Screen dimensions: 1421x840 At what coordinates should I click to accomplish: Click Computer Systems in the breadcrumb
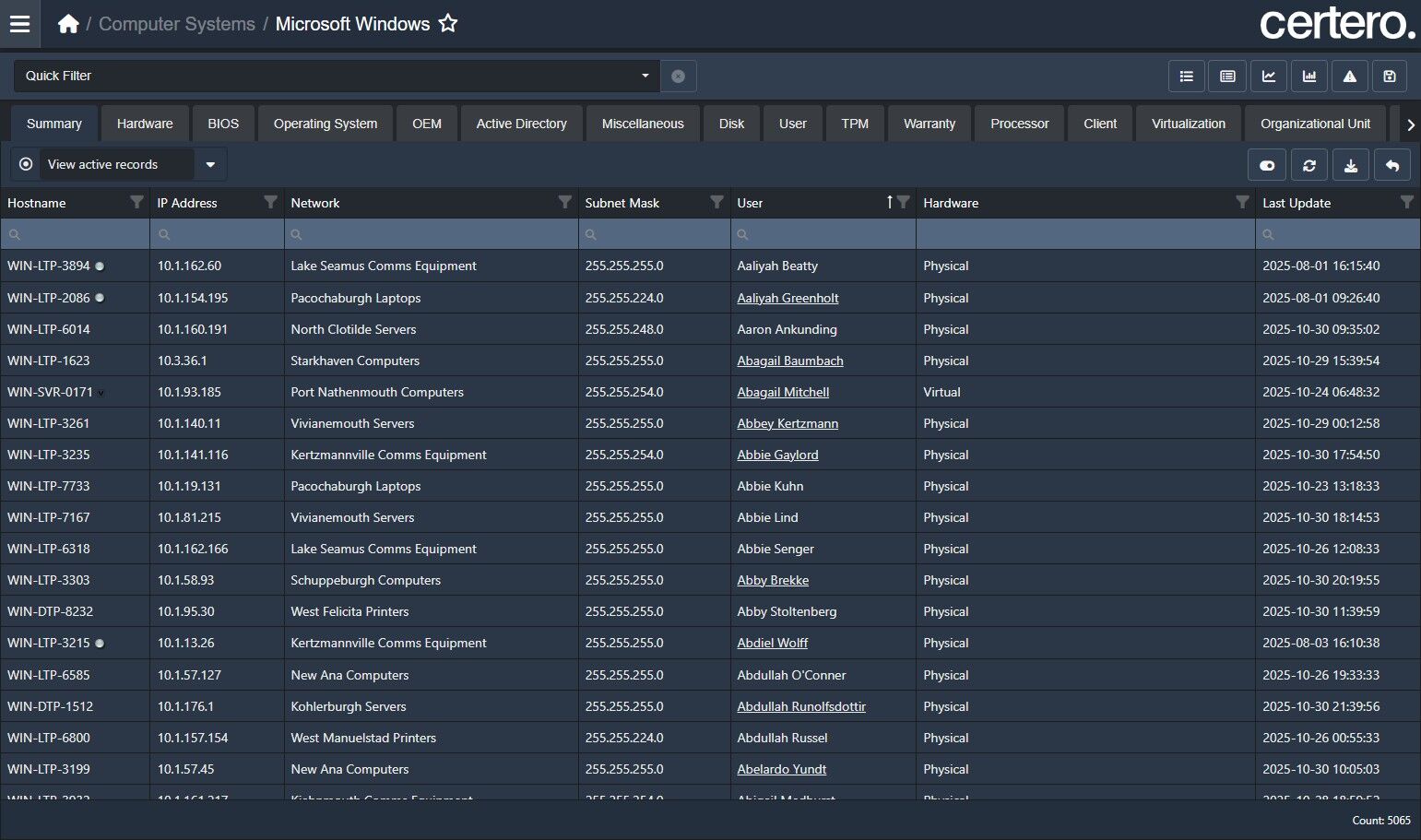tap(177, 24)
